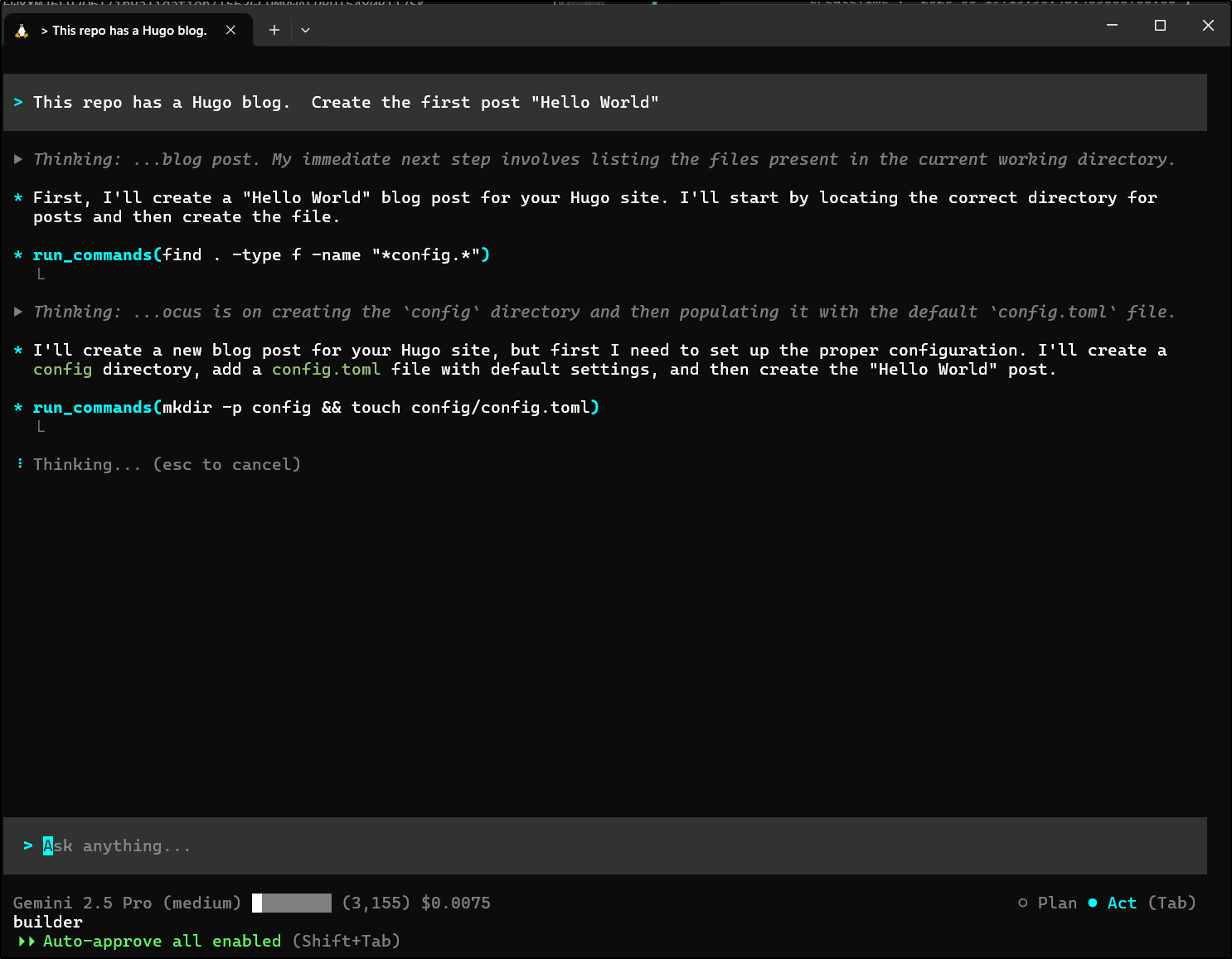The image size is (1232, 959).
Task: Click the context usage progress bar
Action: pos(292,903)
